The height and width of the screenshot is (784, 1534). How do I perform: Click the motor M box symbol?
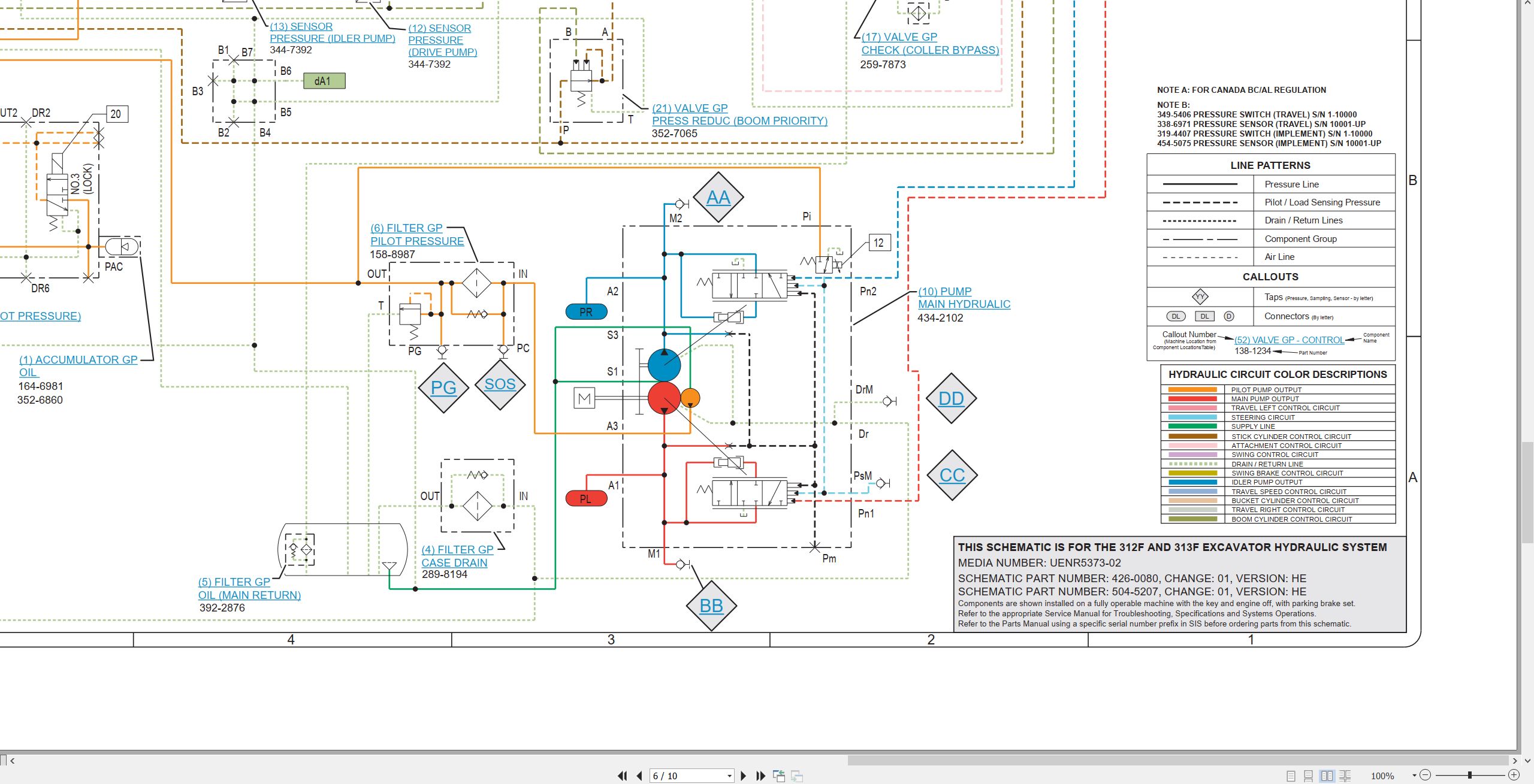point(584,398)
